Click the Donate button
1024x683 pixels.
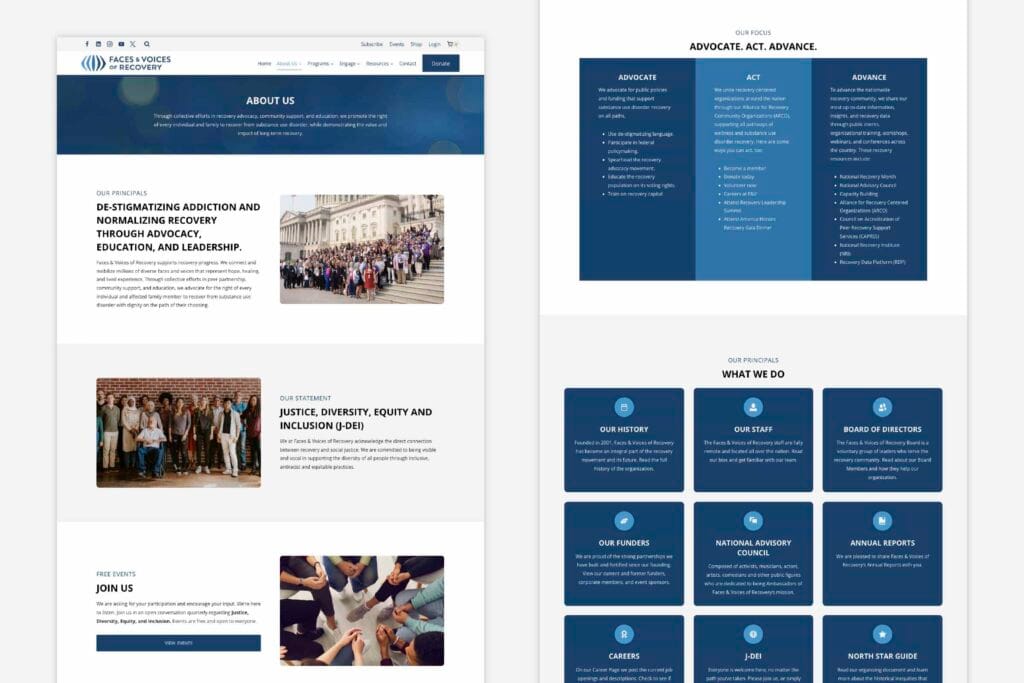click(x=440, y=63)
